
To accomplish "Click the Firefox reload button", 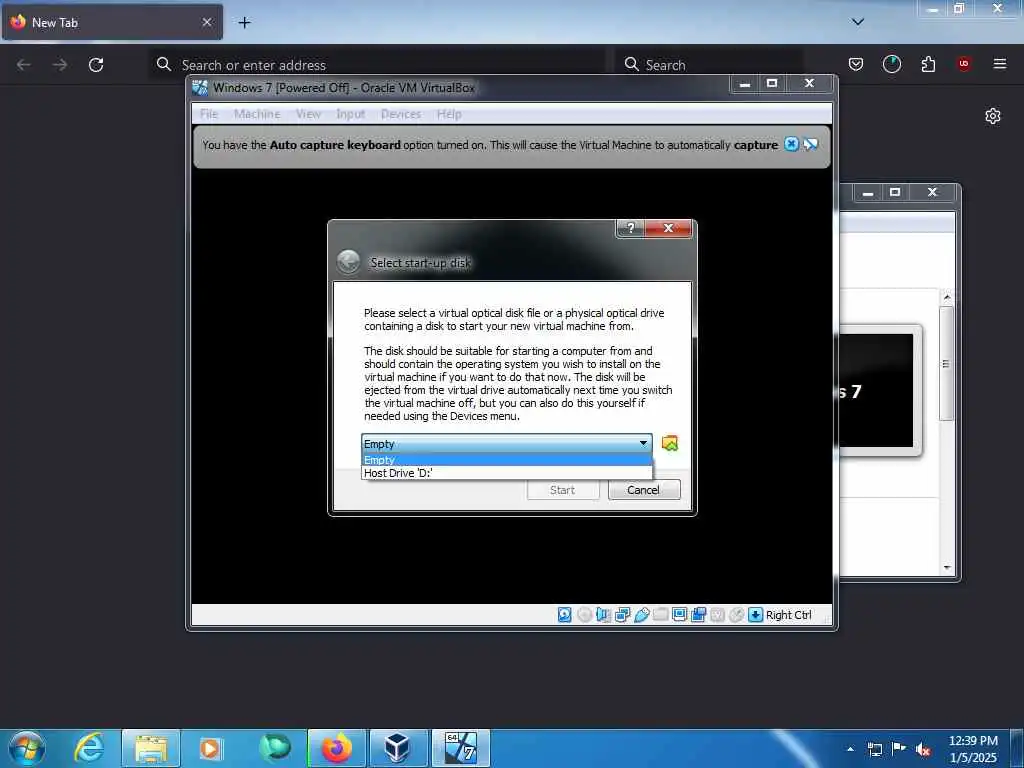I will pyautogui.click(x=96, y=65).
